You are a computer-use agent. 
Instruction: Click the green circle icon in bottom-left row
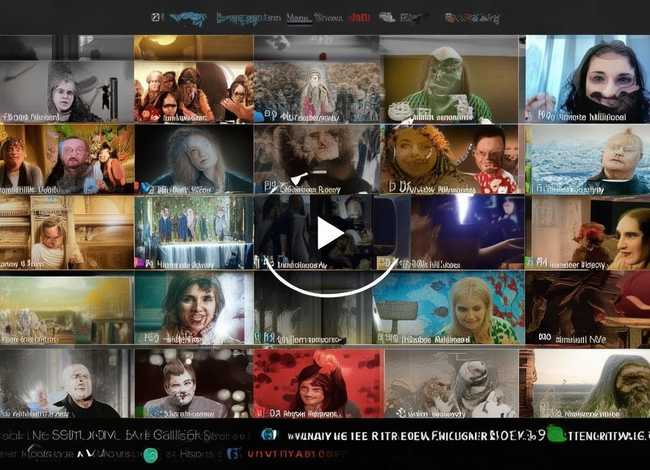150,454
